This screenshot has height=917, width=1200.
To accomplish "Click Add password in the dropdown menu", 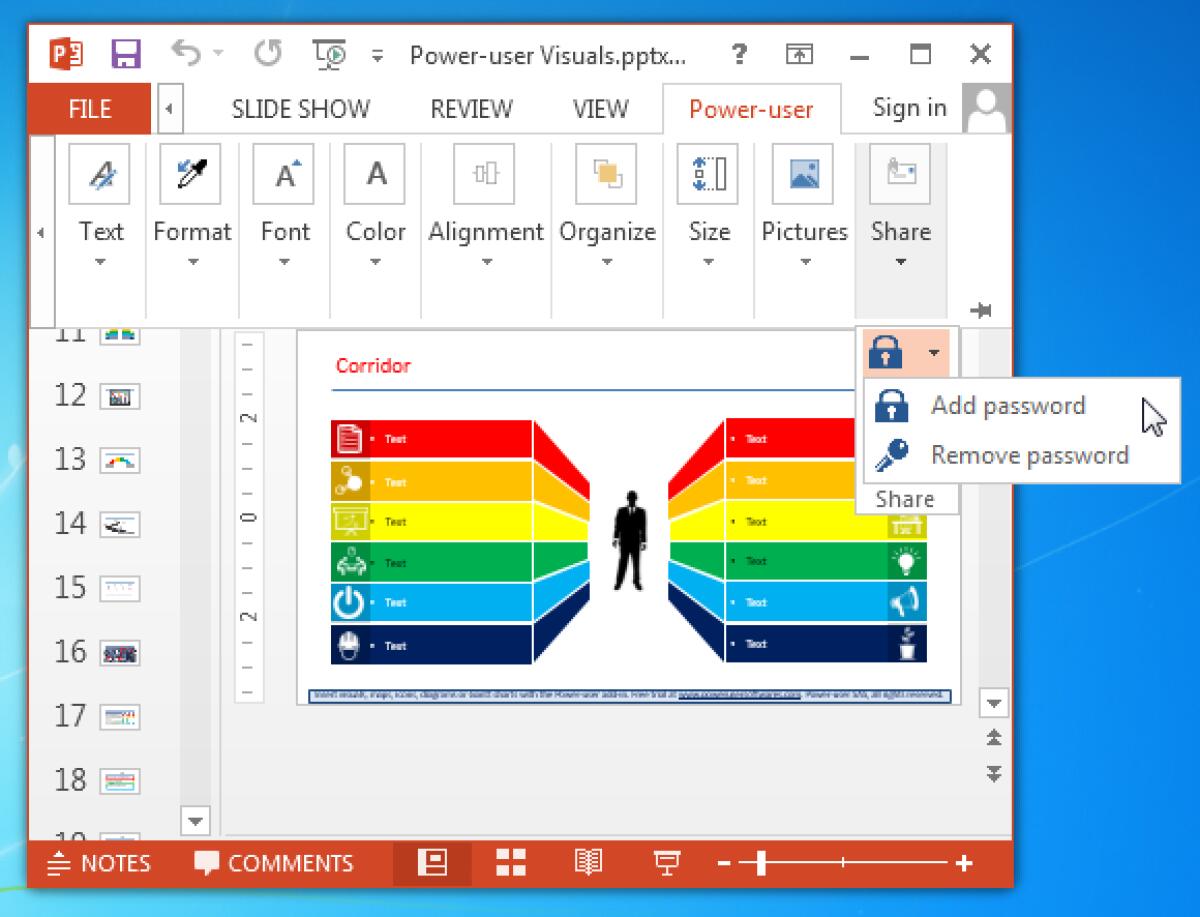I will pos(1008,406).
